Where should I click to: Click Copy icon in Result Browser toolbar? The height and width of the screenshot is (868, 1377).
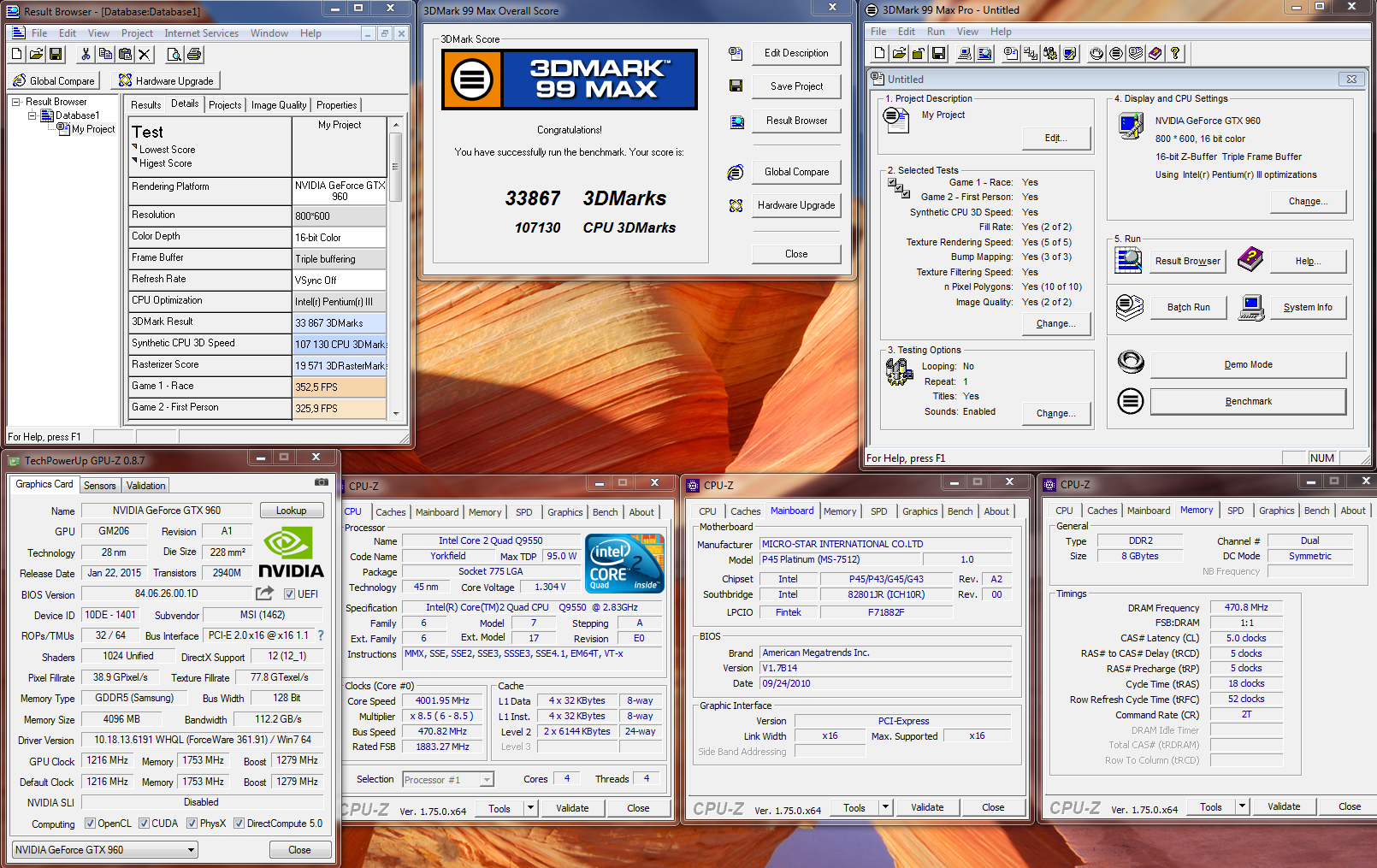[105, 54]
